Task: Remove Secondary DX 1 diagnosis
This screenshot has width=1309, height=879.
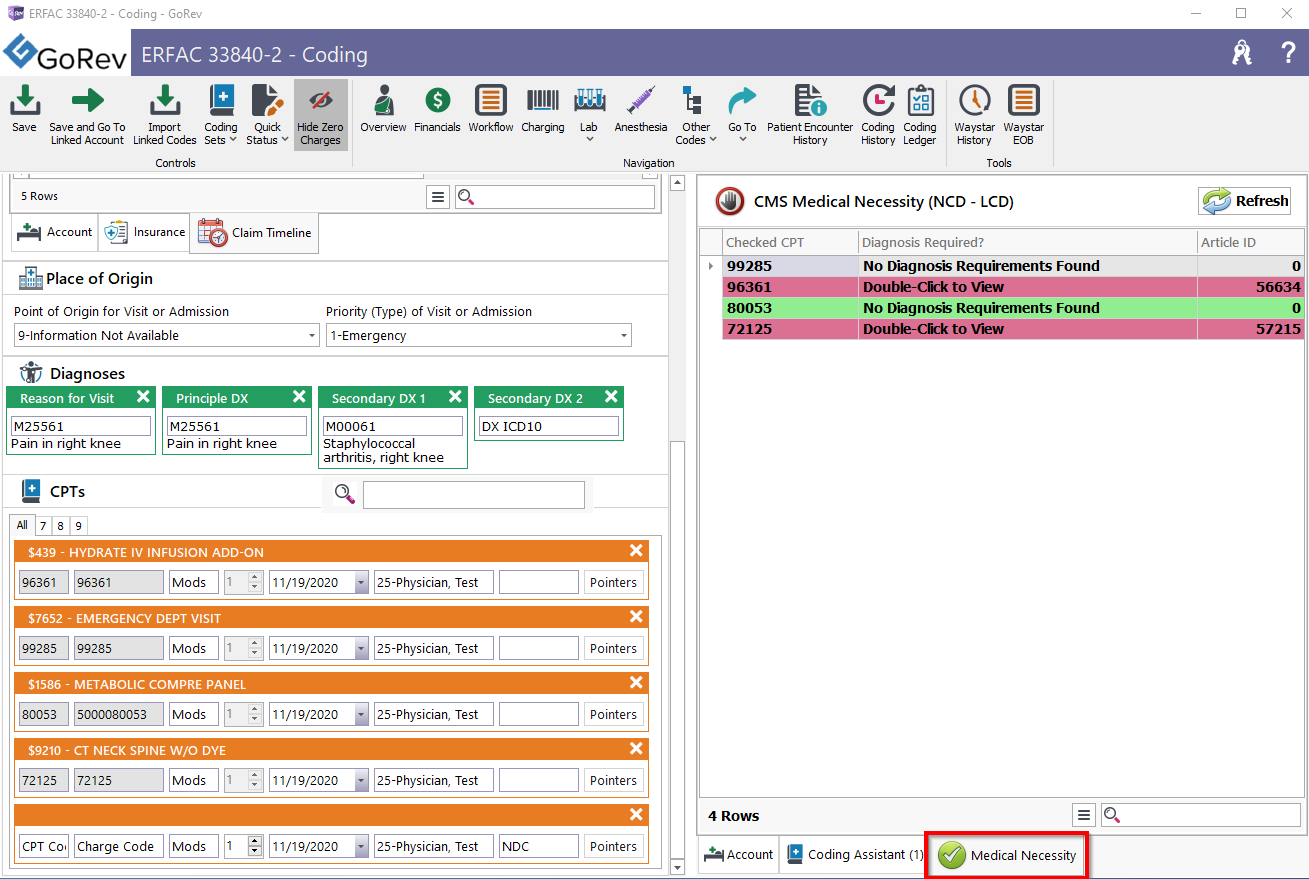Action: 455,397
